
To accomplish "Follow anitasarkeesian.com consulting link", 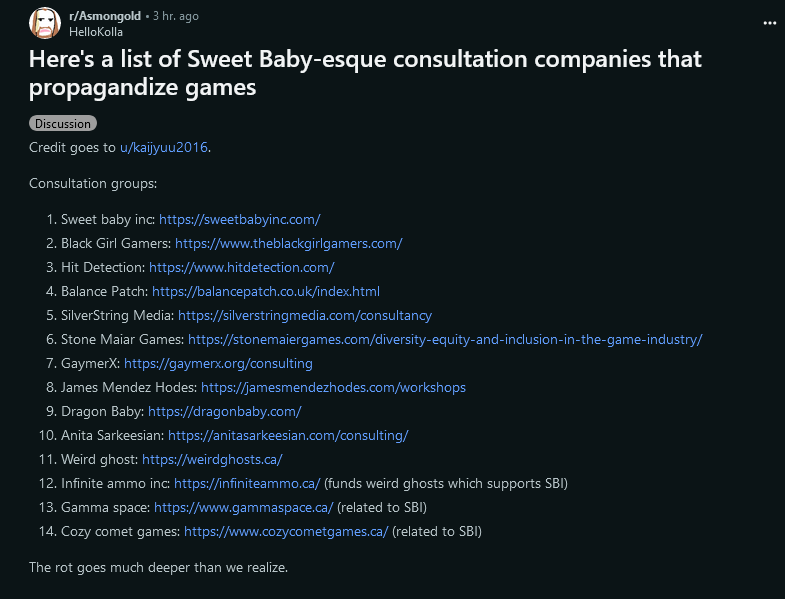I will point(288,436).
